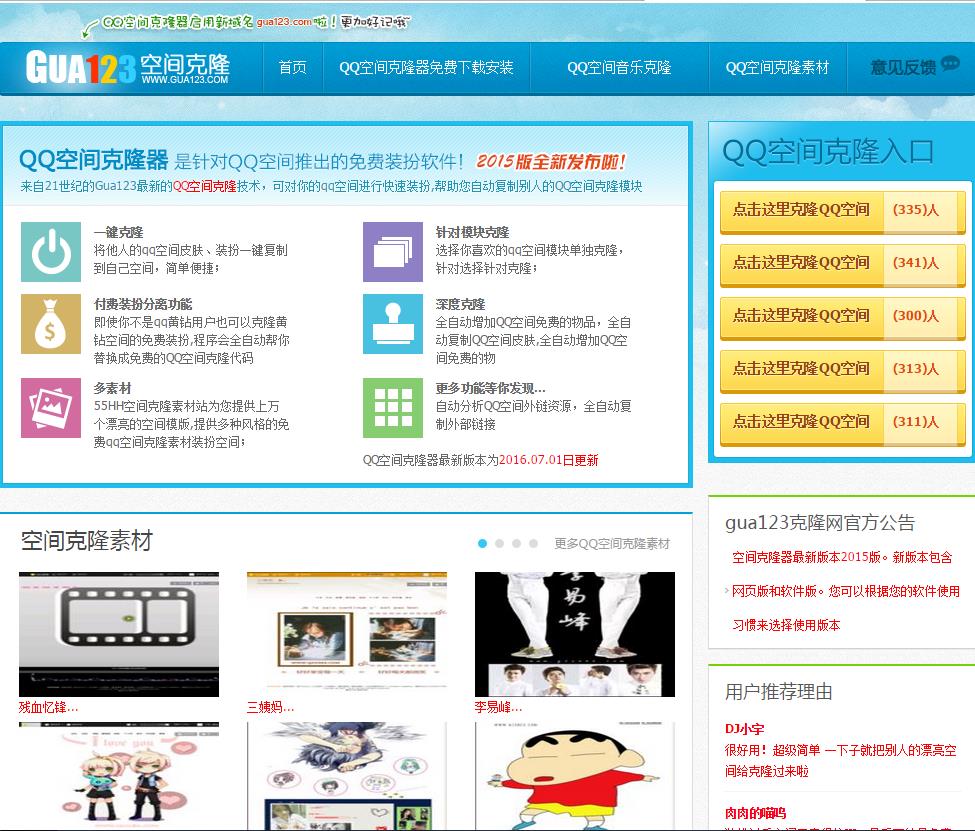975x831 pixels.
Task: Open the 首页 navigation item
Action: 292,67
